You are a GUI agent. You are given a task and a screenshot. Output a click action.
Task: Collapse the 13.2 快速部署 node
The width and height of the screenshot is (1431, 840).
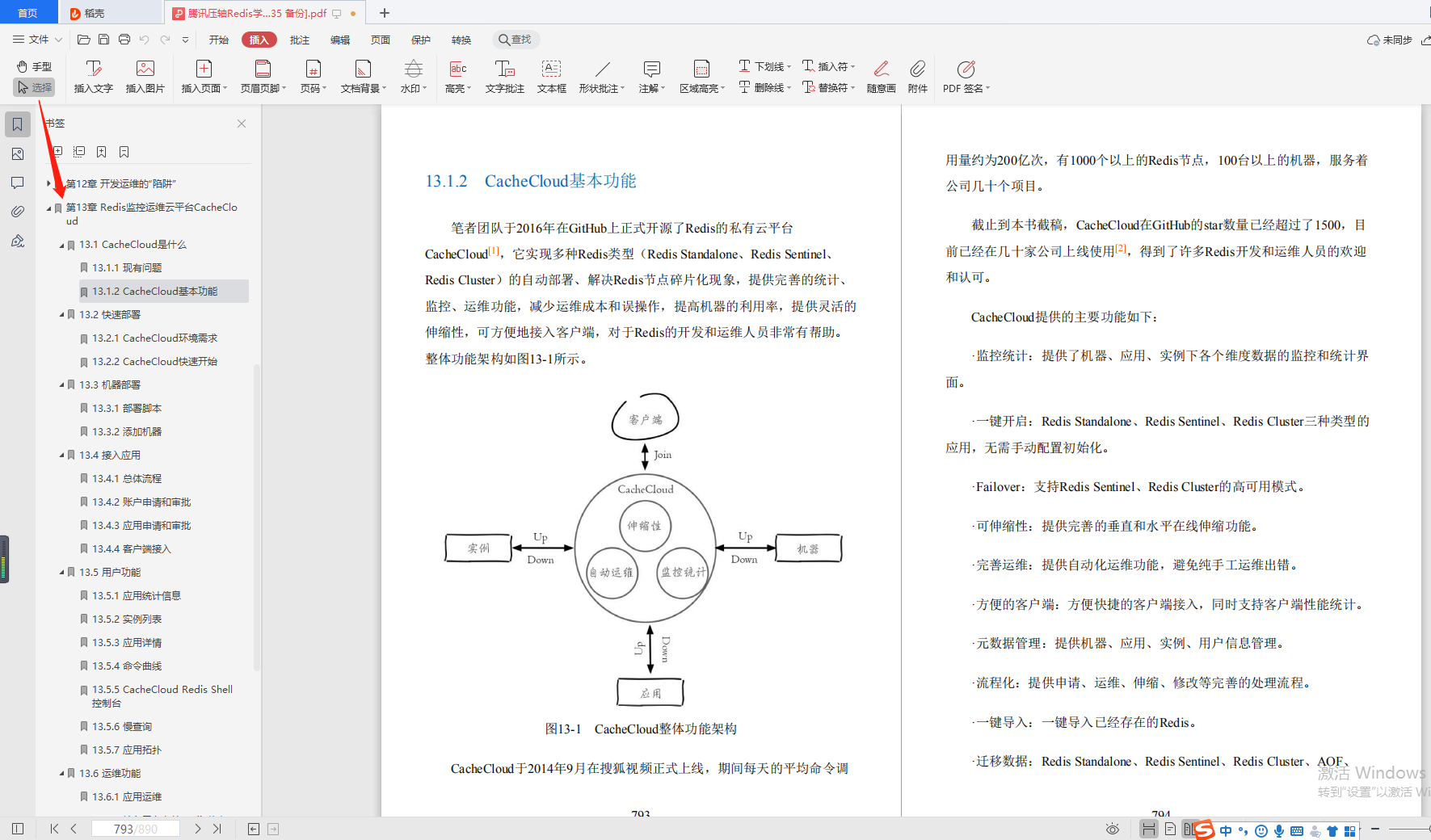pos(62,315)
